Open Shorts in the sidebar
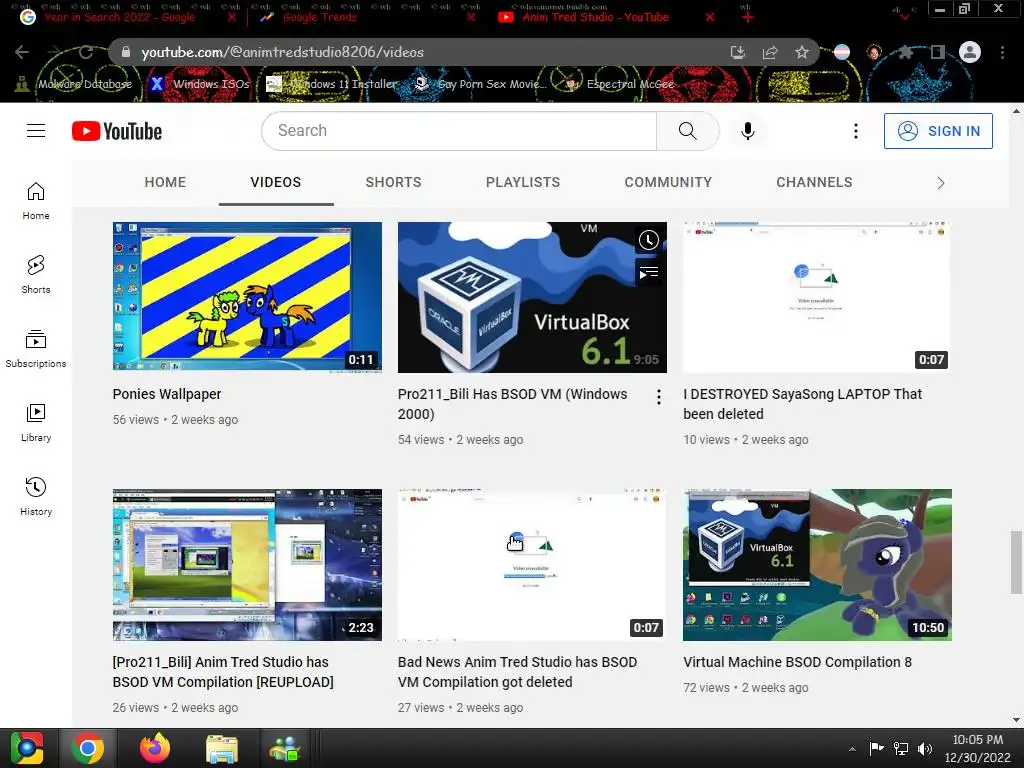The height and width of the screenshot is (768, 1024). [x=36, y=274]
